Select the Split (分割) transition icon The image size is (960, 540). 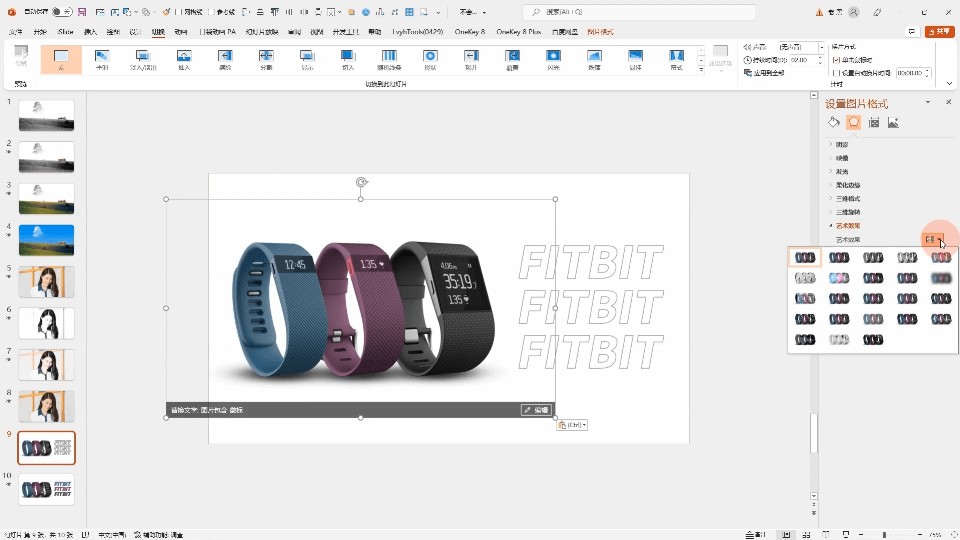click(x=265, y=59)
